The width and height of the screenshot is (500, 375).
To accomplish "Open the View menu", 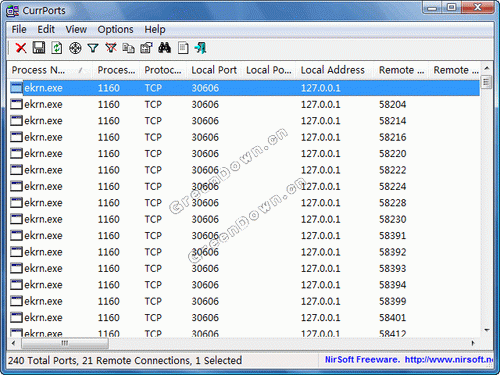I will point(76,29).
